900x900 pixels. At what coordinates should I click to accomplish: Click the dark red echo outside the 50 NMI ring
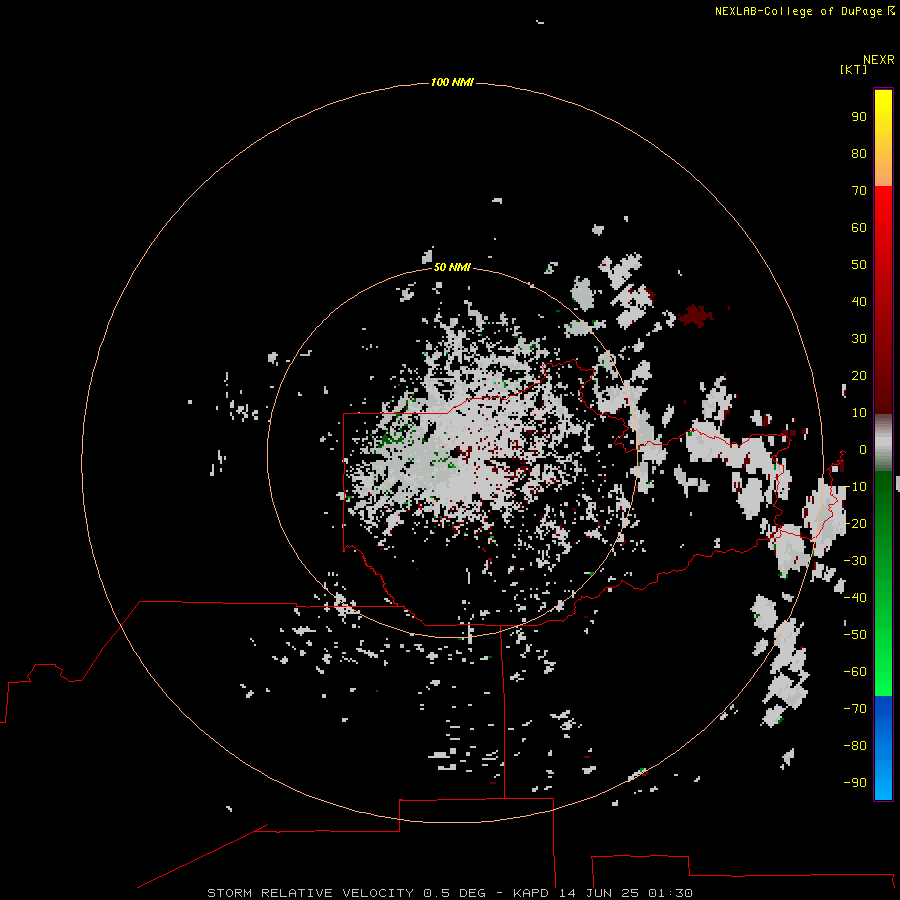point(695,316)
